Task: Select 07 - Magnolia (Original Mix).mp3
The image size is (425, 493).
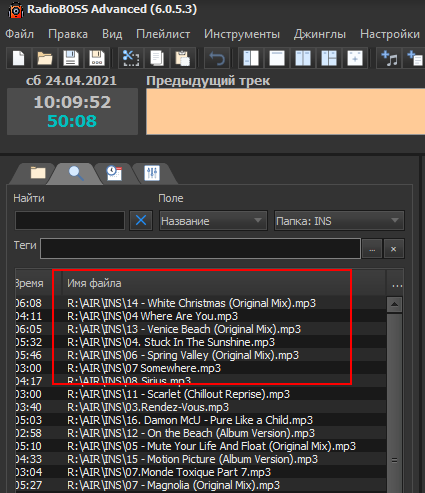Action: pyautogui.click(x=201, y=485)
